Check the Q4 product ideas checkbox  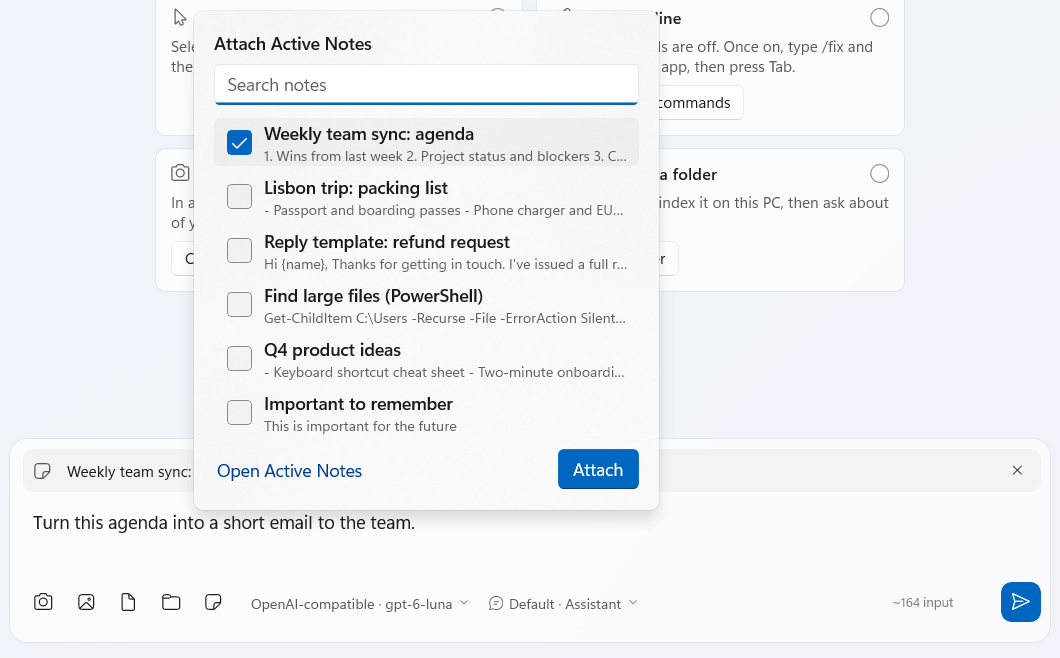coord(239,359)
